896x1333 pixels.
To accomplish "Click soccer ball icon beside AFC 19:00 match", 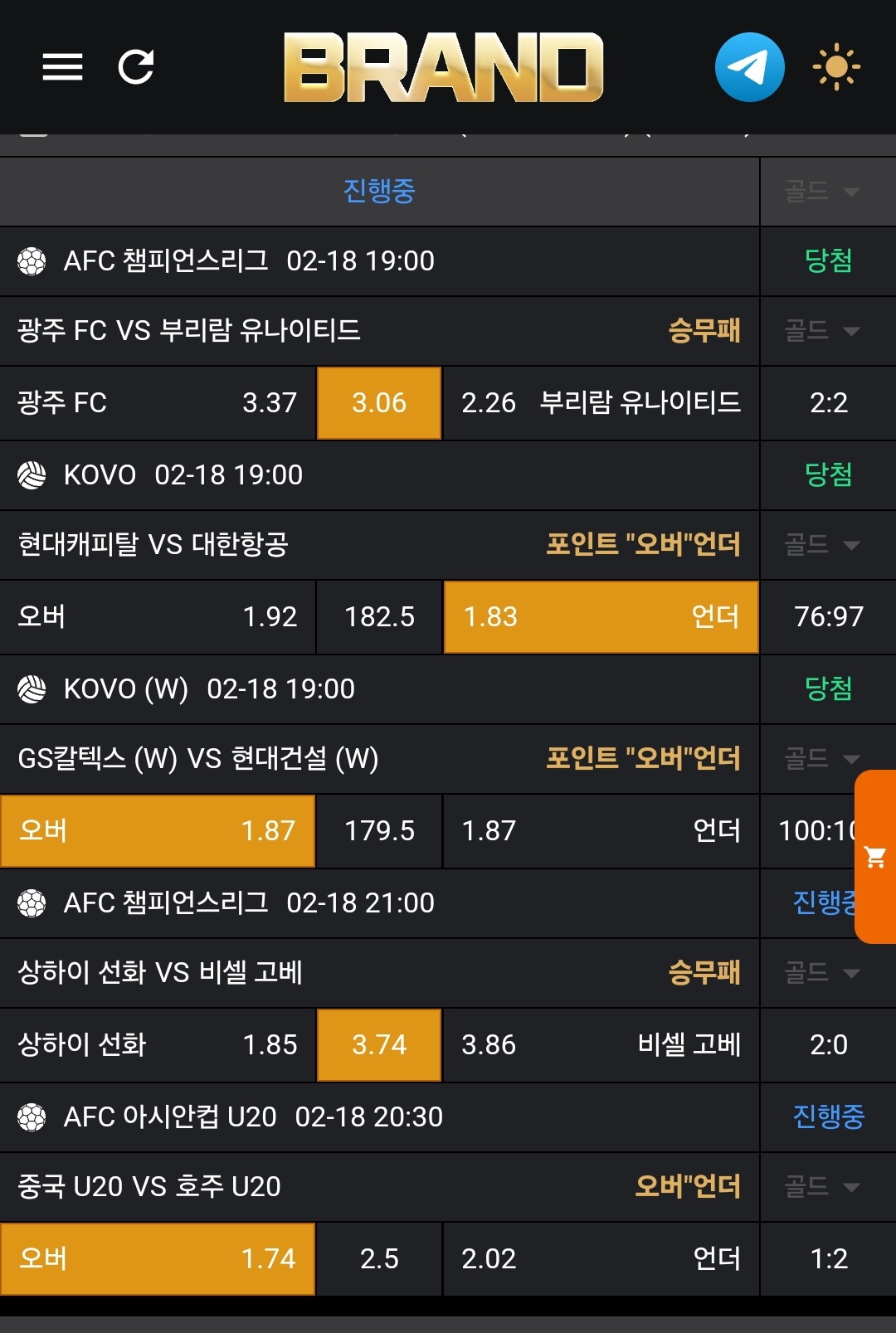I will tap(32, 261).
